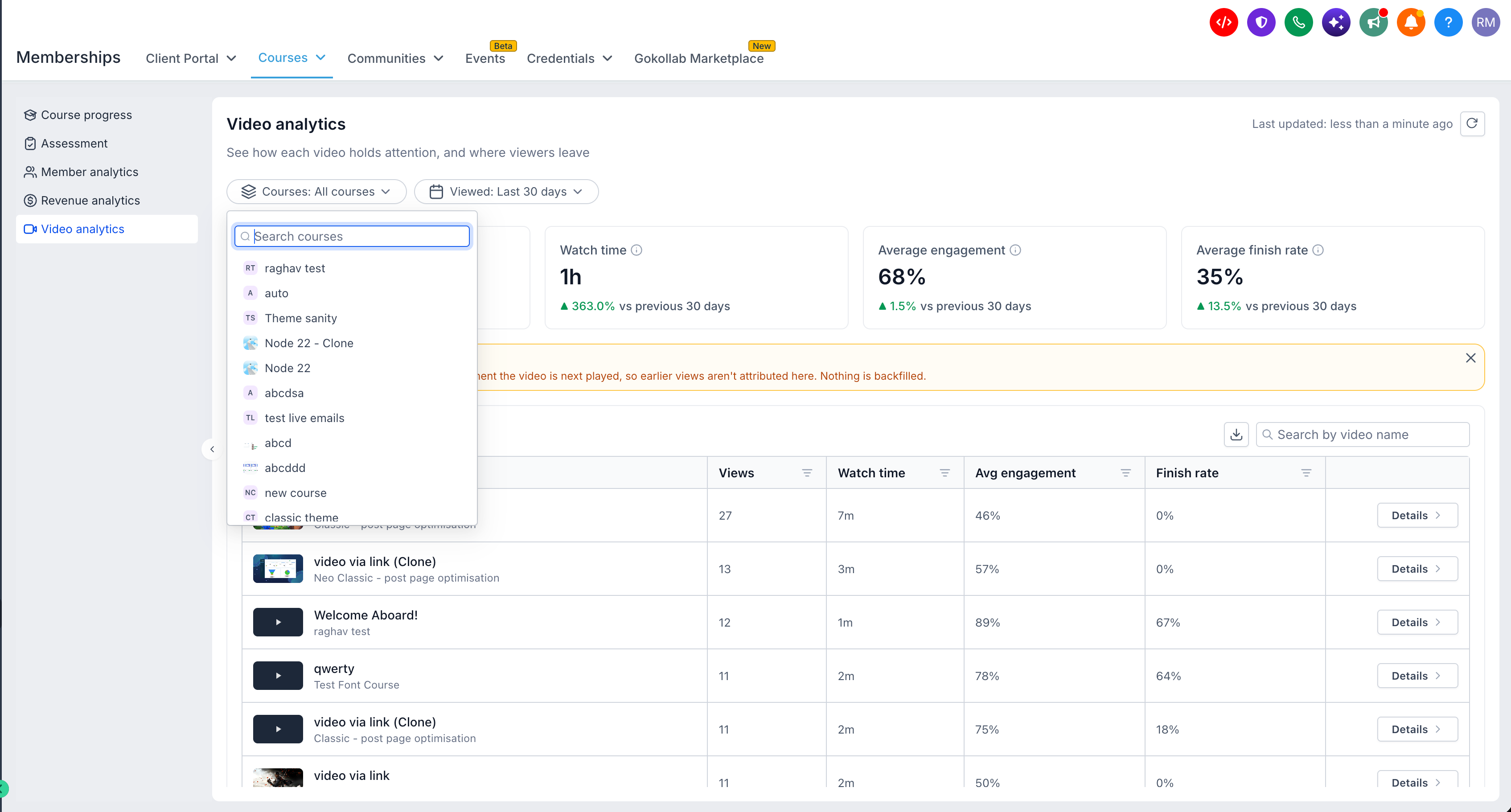This screenshot has width=1511, height=812.
Task: Show Average engagement info icon
Action: tap(1015, 250)
